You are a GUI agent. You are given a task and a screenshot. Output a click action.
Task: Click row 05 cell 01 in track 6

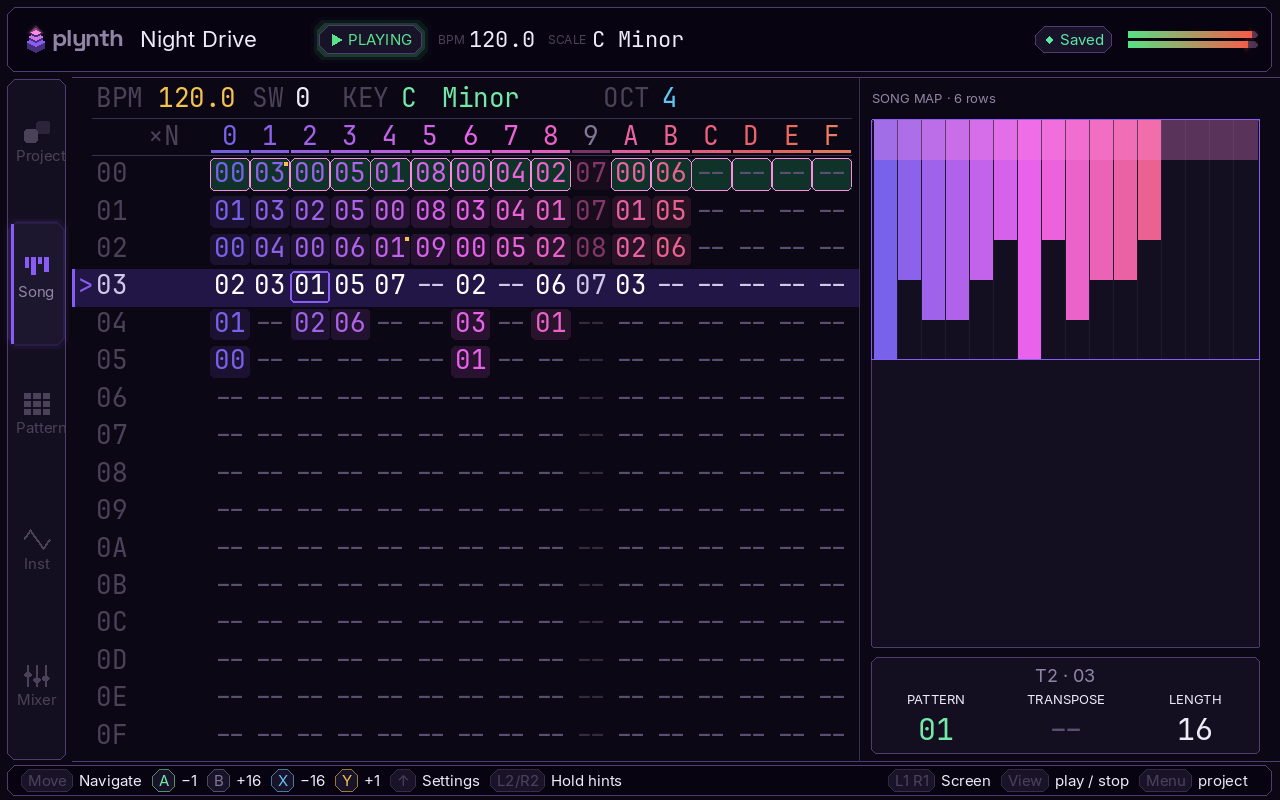(x=471, y=360)
